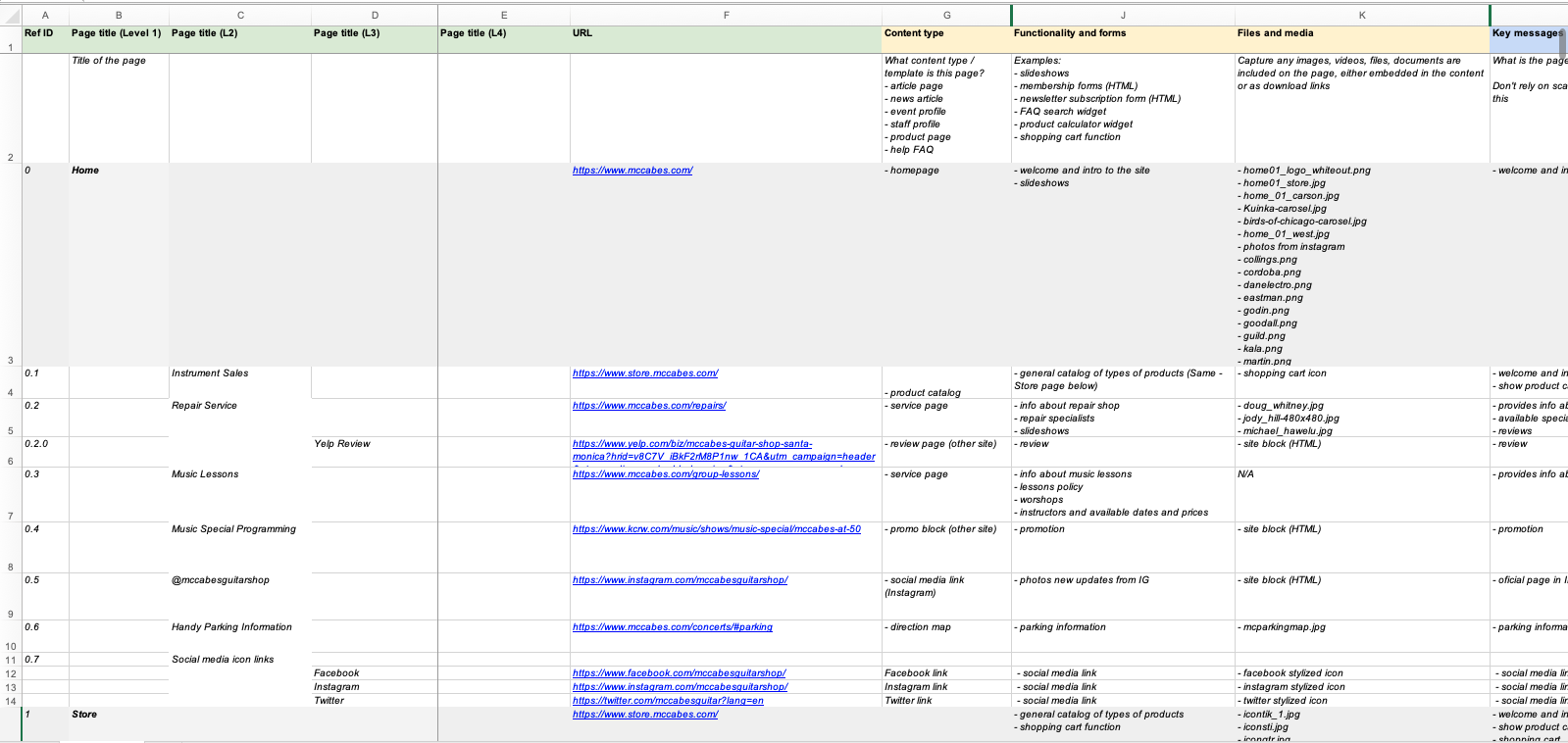Click the 'Key messages' header cell
1568x743 pixels.
pos(1529,39)
